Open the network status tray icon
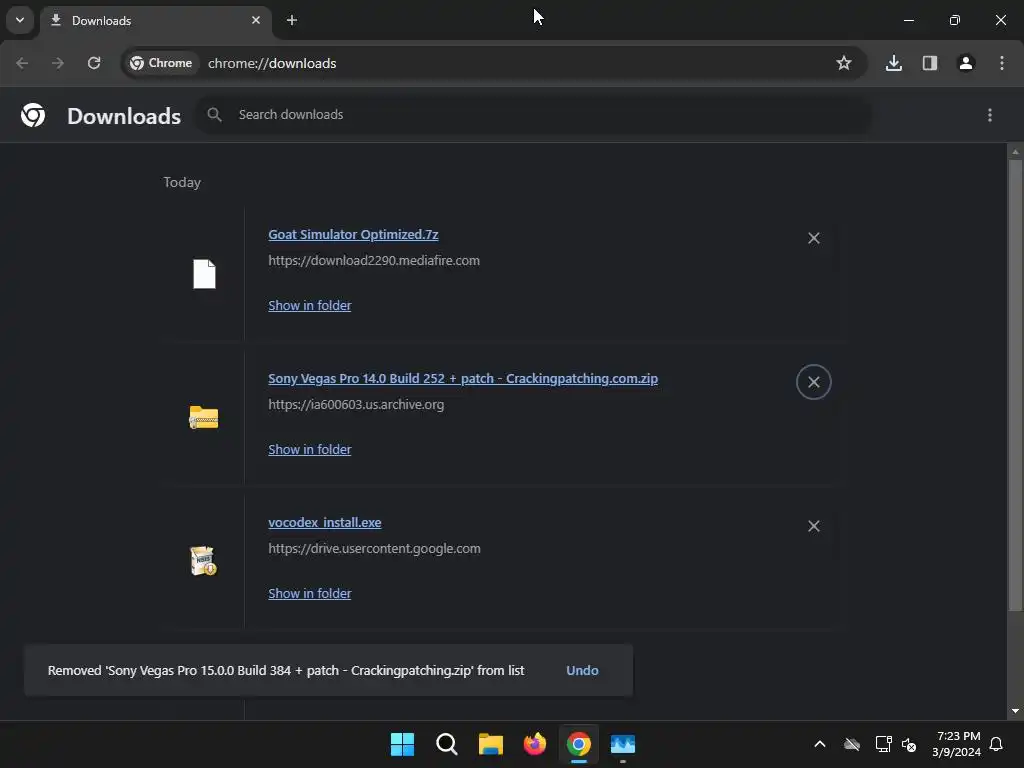 pos(884,744)
